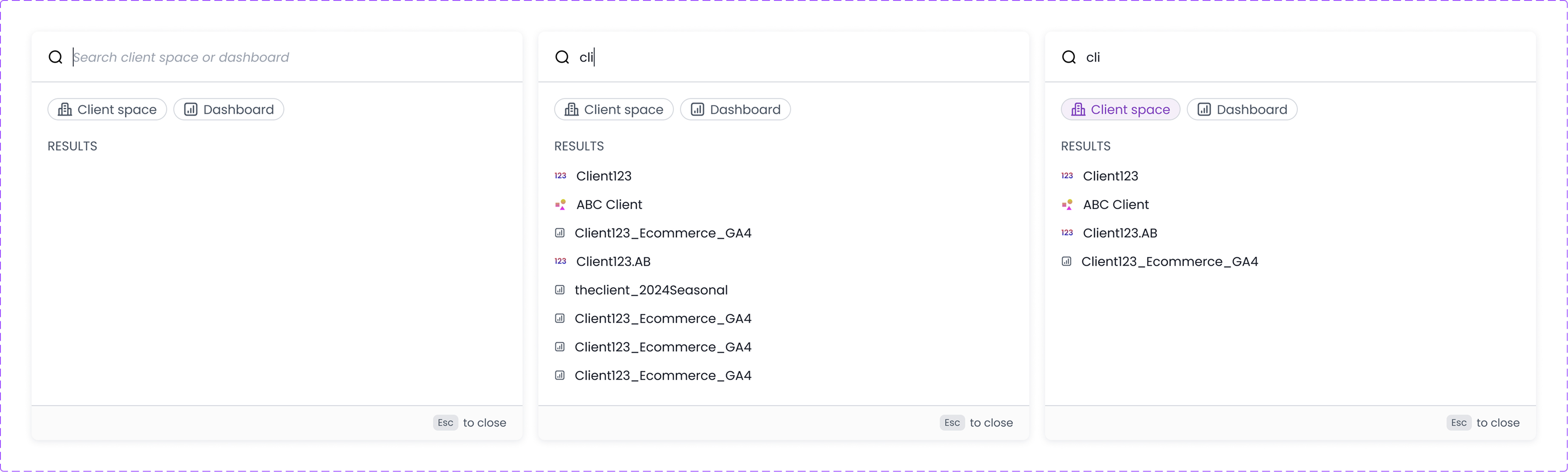The image size is (1568, 472).
Task: Click the dashboard icon beside theclient_2024Seasonal
Action: (x=559, y=290)
